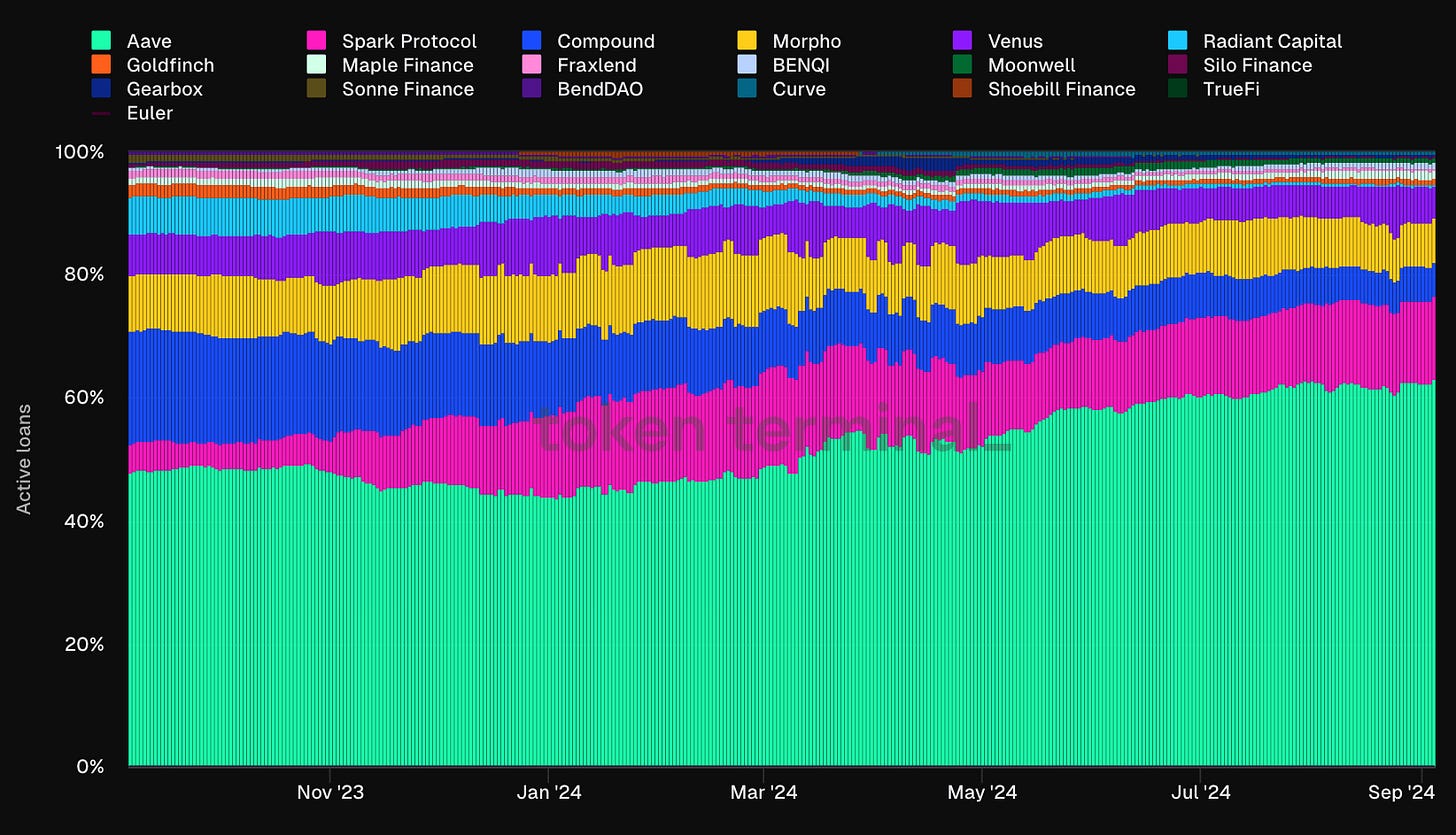
Task: Choose the Curve legend label
Action: click(799, 89)
